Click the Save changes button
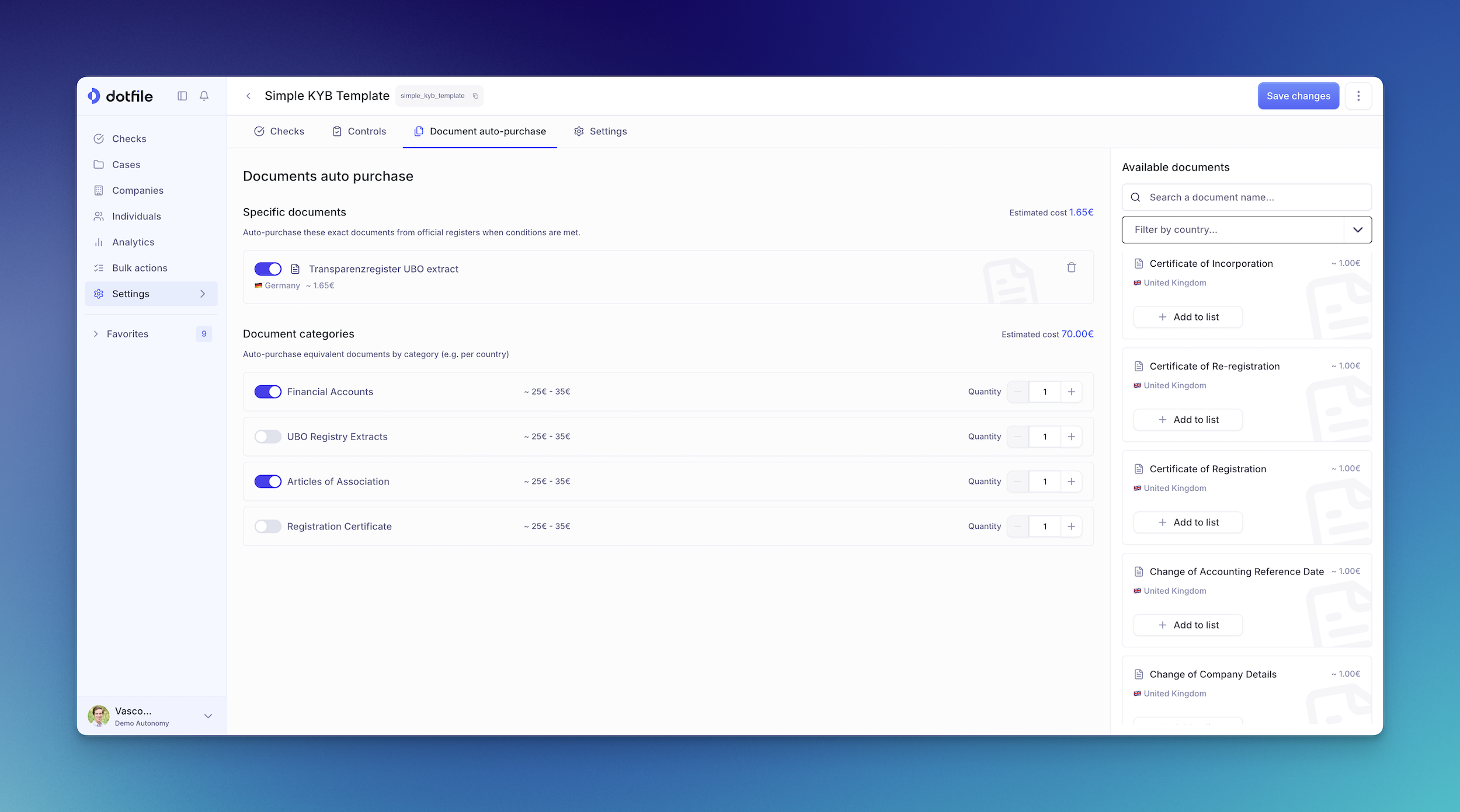Image resolution: width=1460 pixels, height=812 pixels. pos(1298,96)
